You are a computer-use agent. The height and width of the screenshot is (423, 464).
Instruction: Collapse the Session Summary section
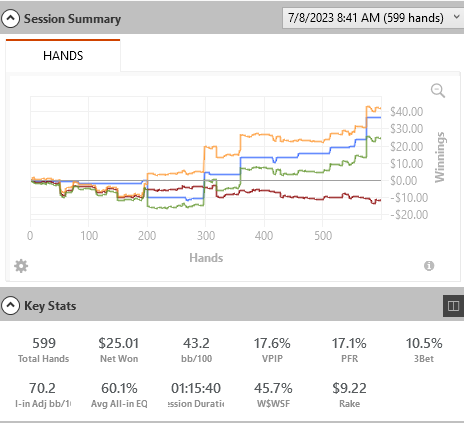click(10, 19)
